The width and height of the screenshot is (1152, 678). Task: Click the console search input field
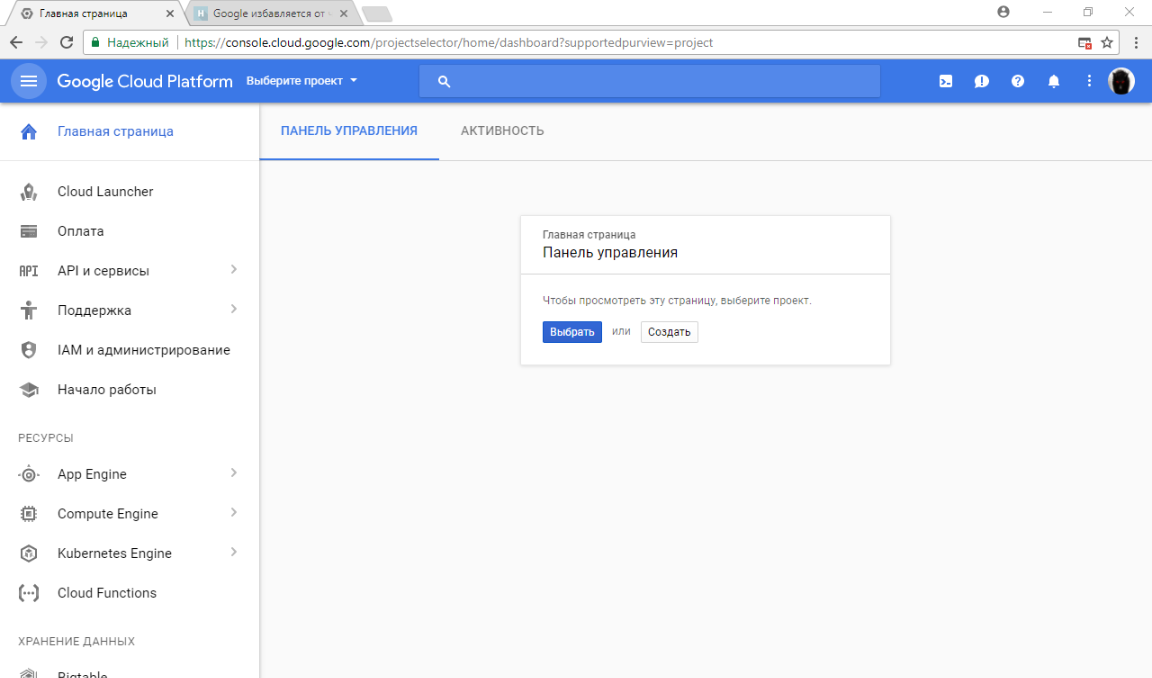[649, 82]
